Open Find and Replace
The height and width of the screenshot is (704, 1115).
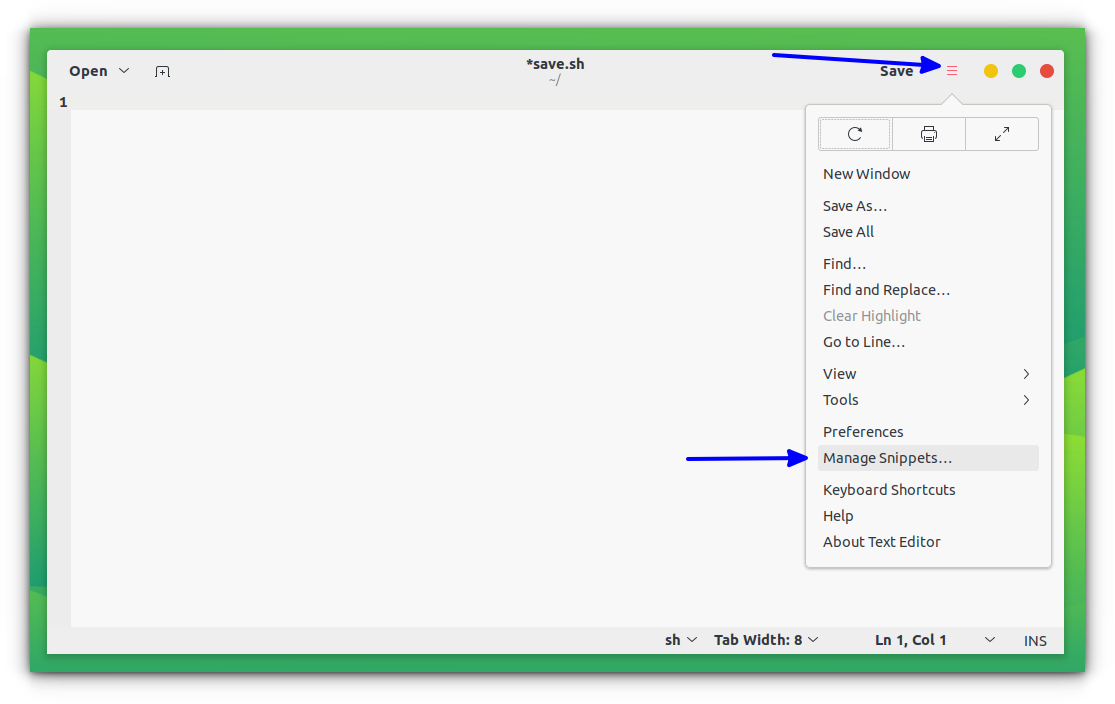[886, 289]
